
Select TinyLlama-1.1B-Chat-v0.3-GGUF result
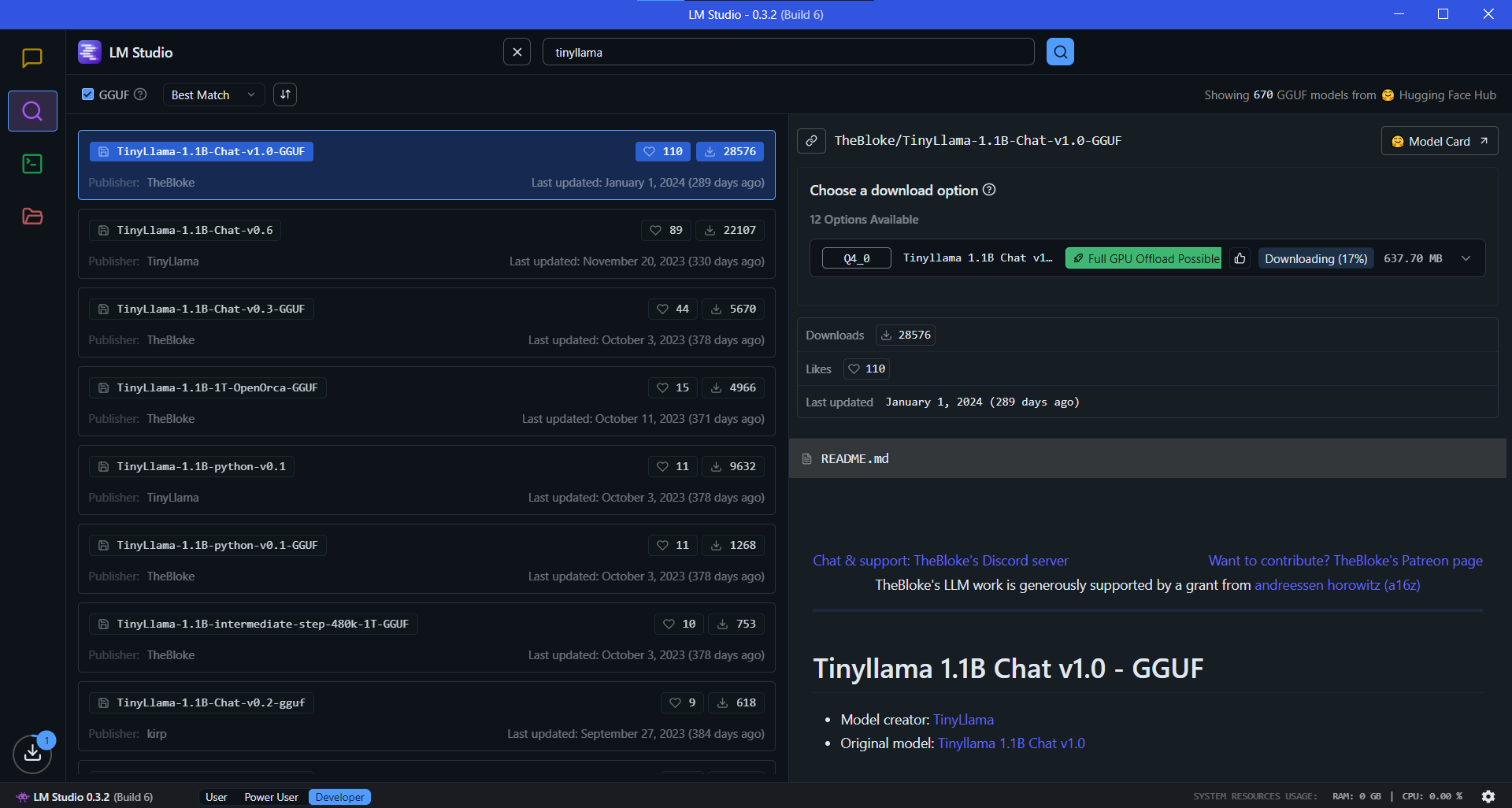(427, 323)
